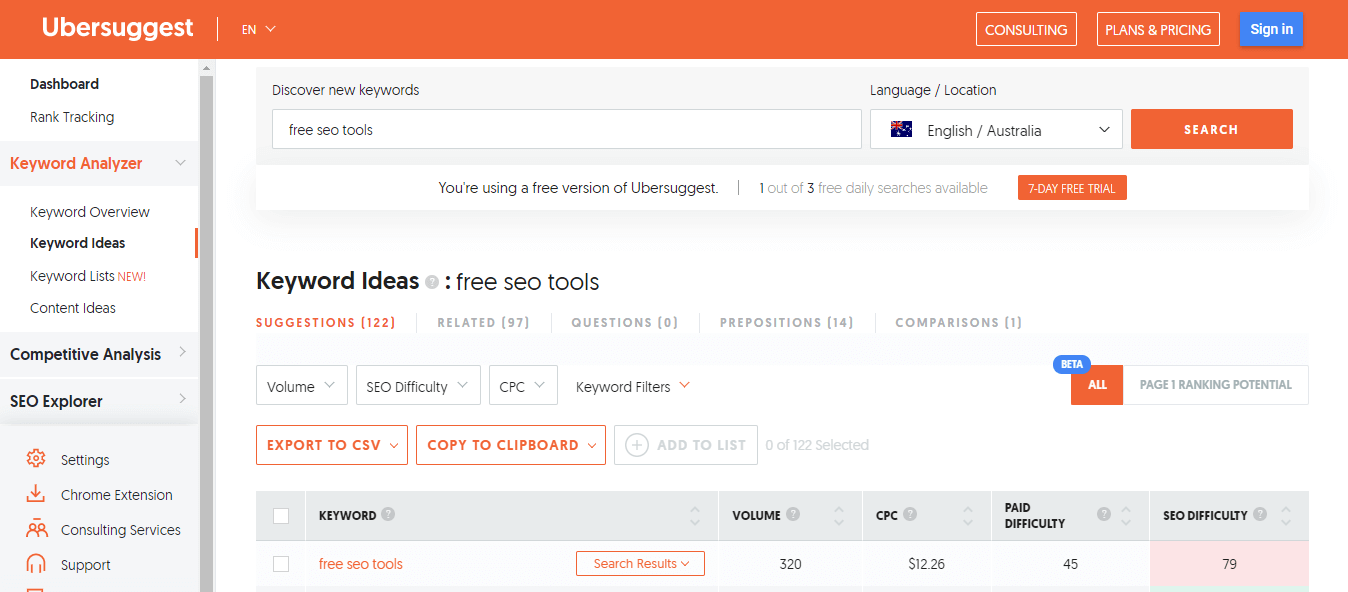This screenshot has height=592, width=1348.
Task: Click the Chrome Extension download icon
Action: 36,494
